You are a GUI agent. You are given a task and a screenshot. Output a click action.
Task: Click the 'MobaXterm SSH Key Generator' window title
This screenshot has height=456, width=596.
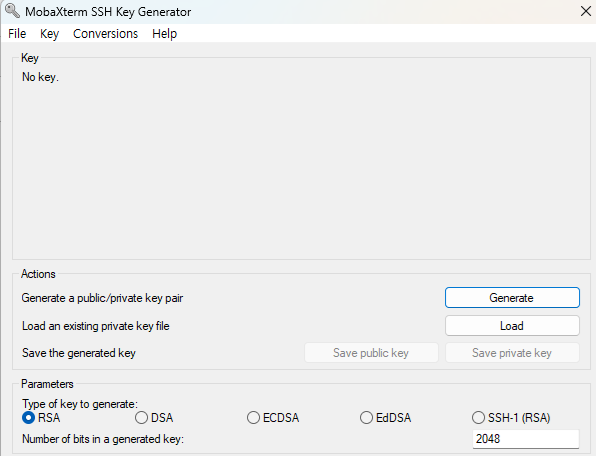[108, 12]
